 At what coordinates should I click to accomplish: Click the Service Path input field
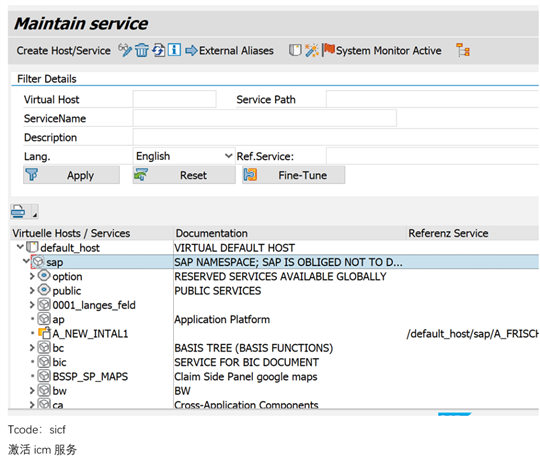[433, 99]
